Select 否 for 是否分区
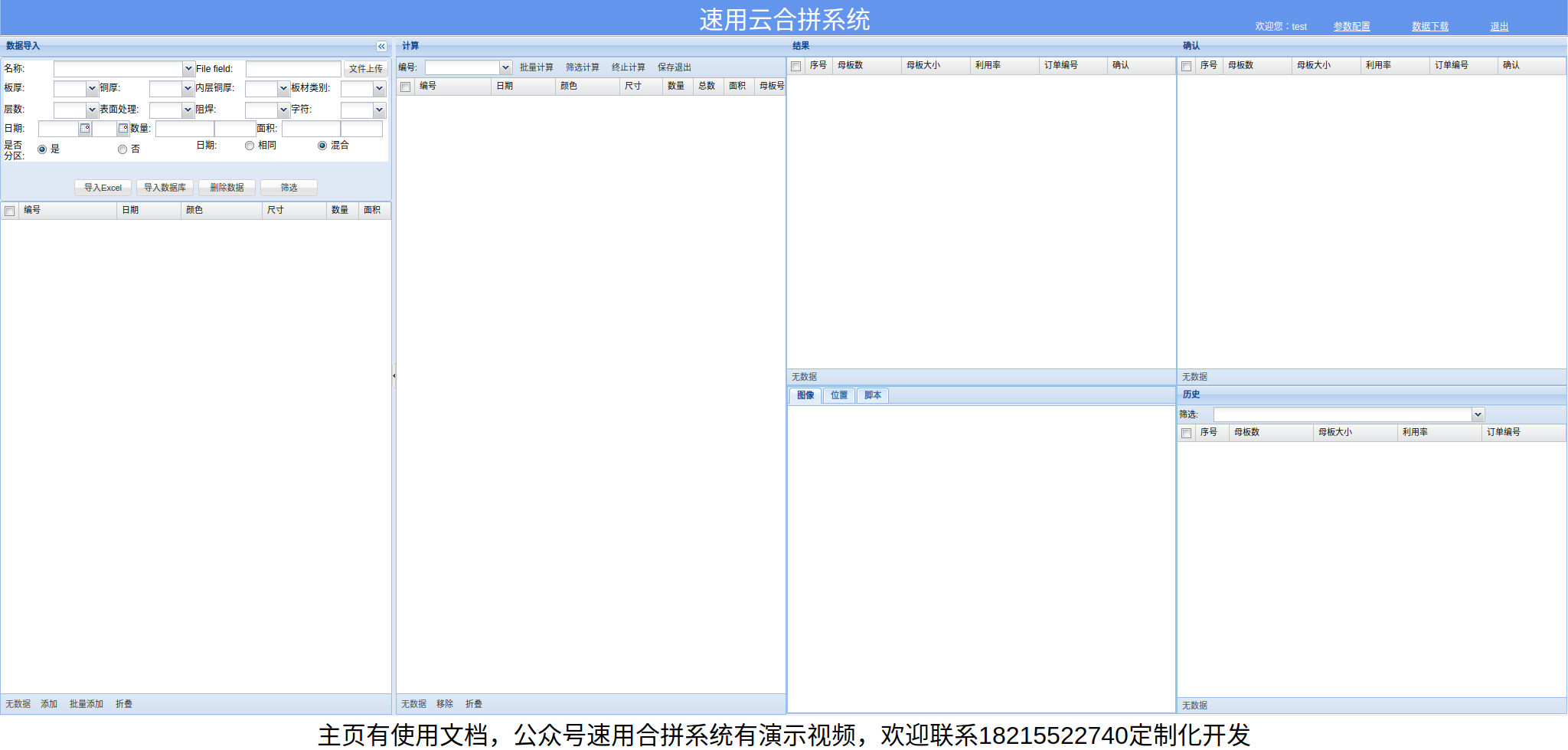The width and height of the screenshot is (1568, 750). click(x=122, y=149)
